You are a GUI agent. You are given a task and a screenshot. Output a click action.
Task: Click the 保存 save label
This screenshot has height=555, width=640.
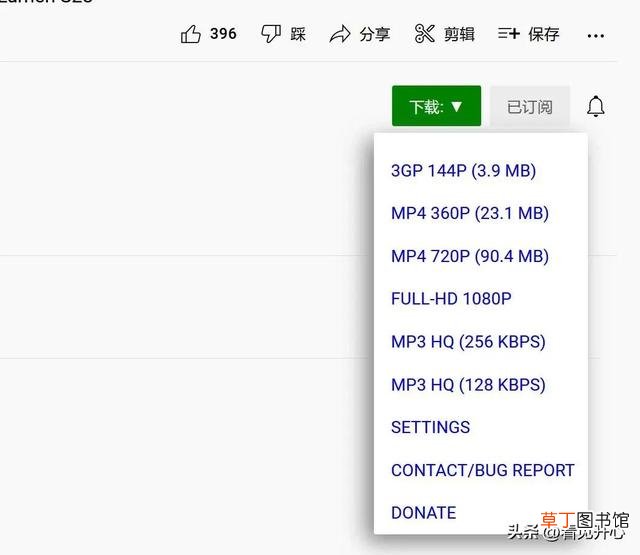point(544,34)
